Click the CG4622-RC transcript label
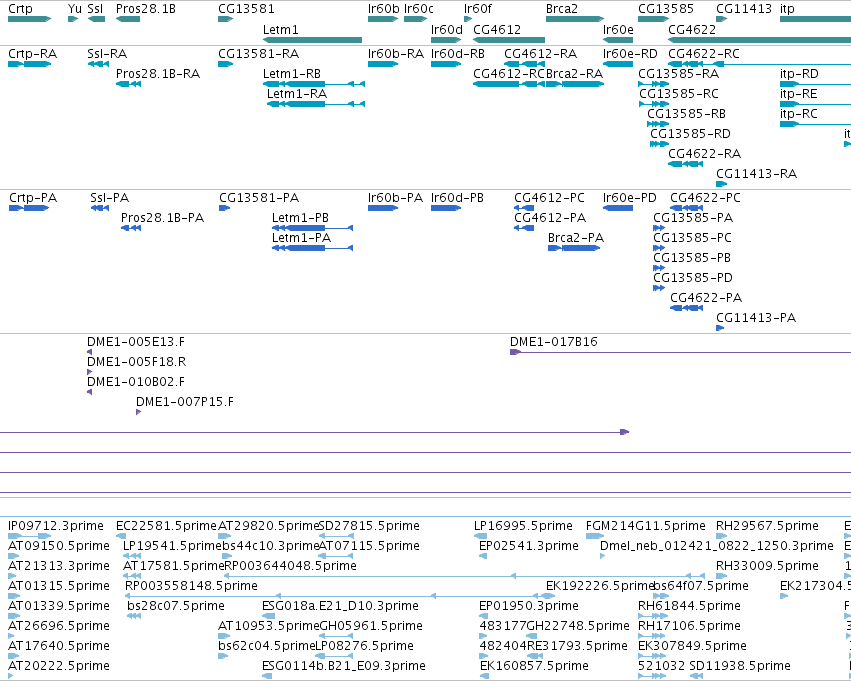The image size is (851, 681). coord(704,53)
